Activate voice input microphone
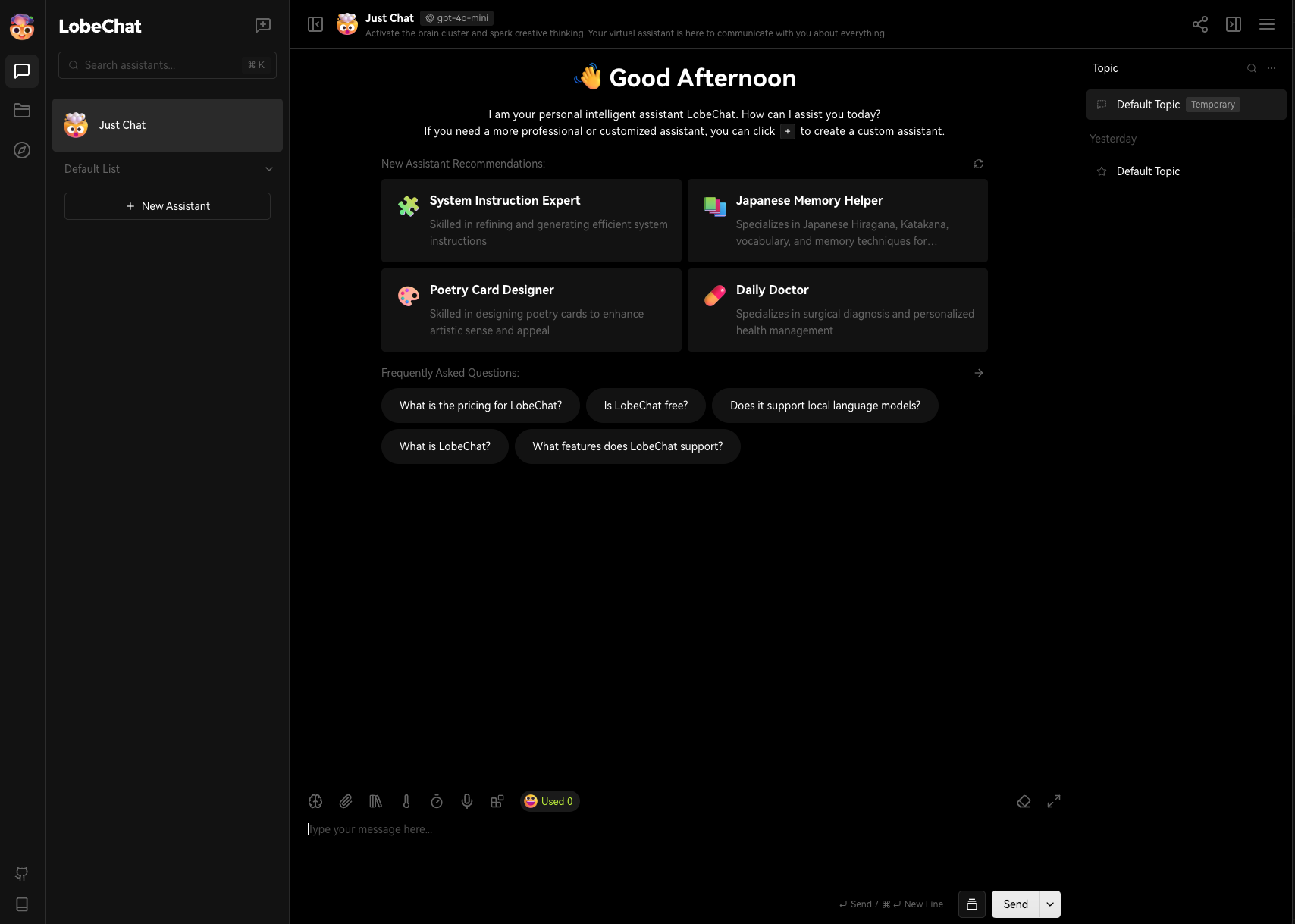This screenshot has width=1295, height=924. (467, 801)
